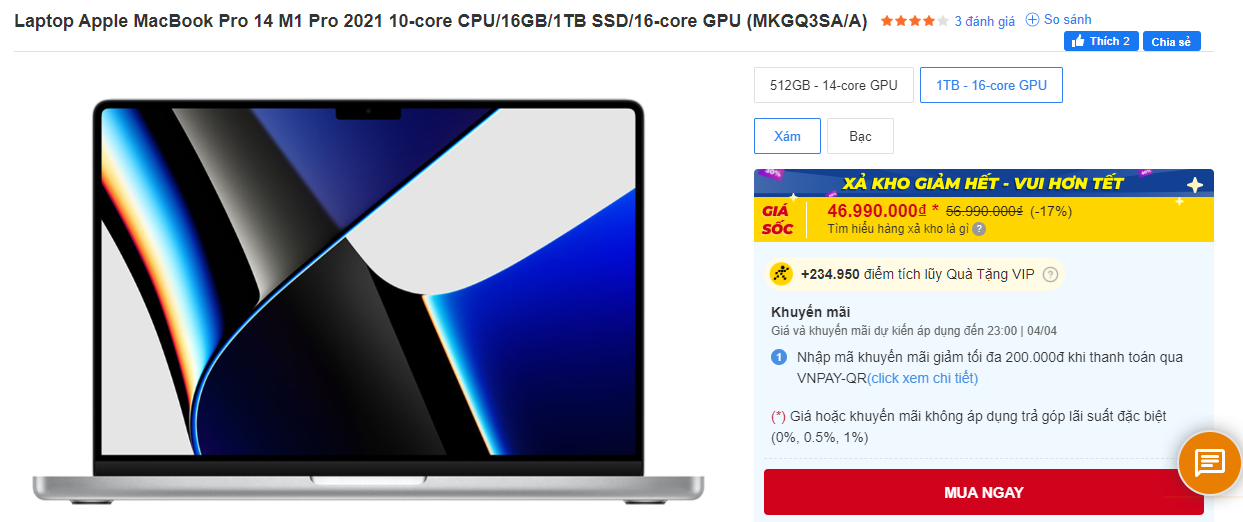1243x522 pixels.
Task: Select the 1TB - 16-core GPU option
Action: pyautogui.click(x=991, y=85)
